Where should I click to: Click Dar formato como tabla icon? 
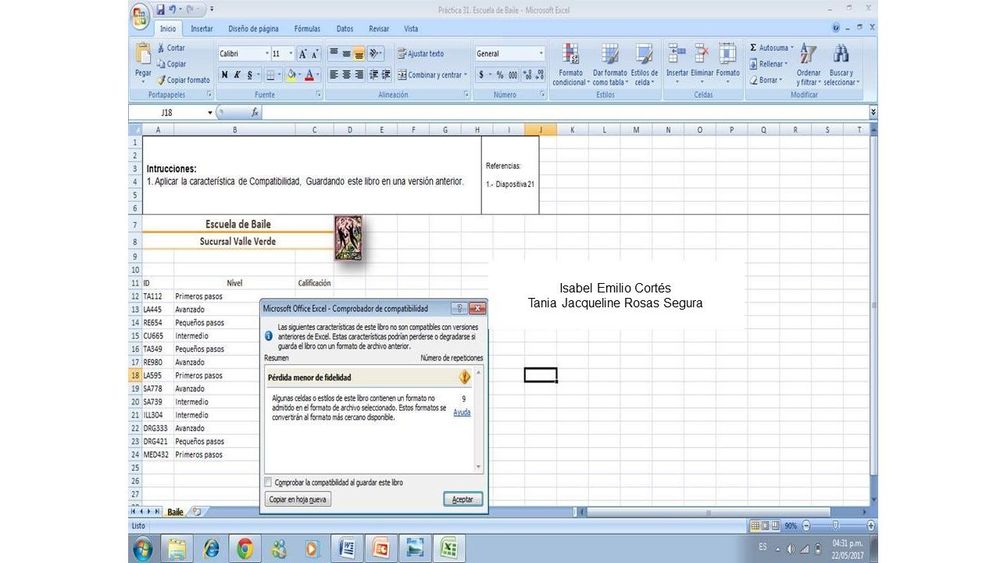[x=609, y=54]
